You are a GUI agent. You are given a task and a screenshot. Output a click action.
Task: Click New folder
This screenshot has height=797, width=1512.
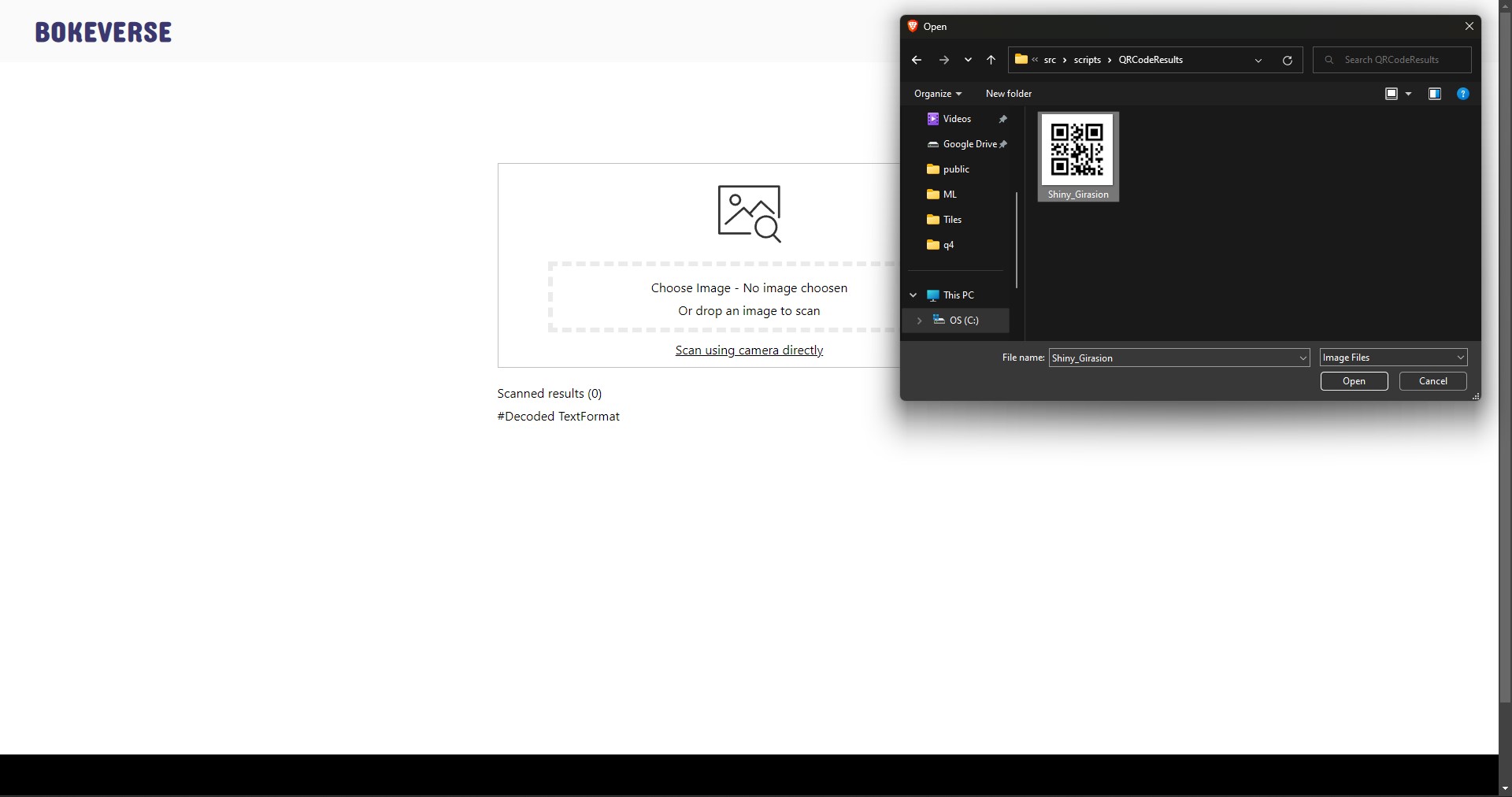pyautogui.click(x=1009, y=94)
